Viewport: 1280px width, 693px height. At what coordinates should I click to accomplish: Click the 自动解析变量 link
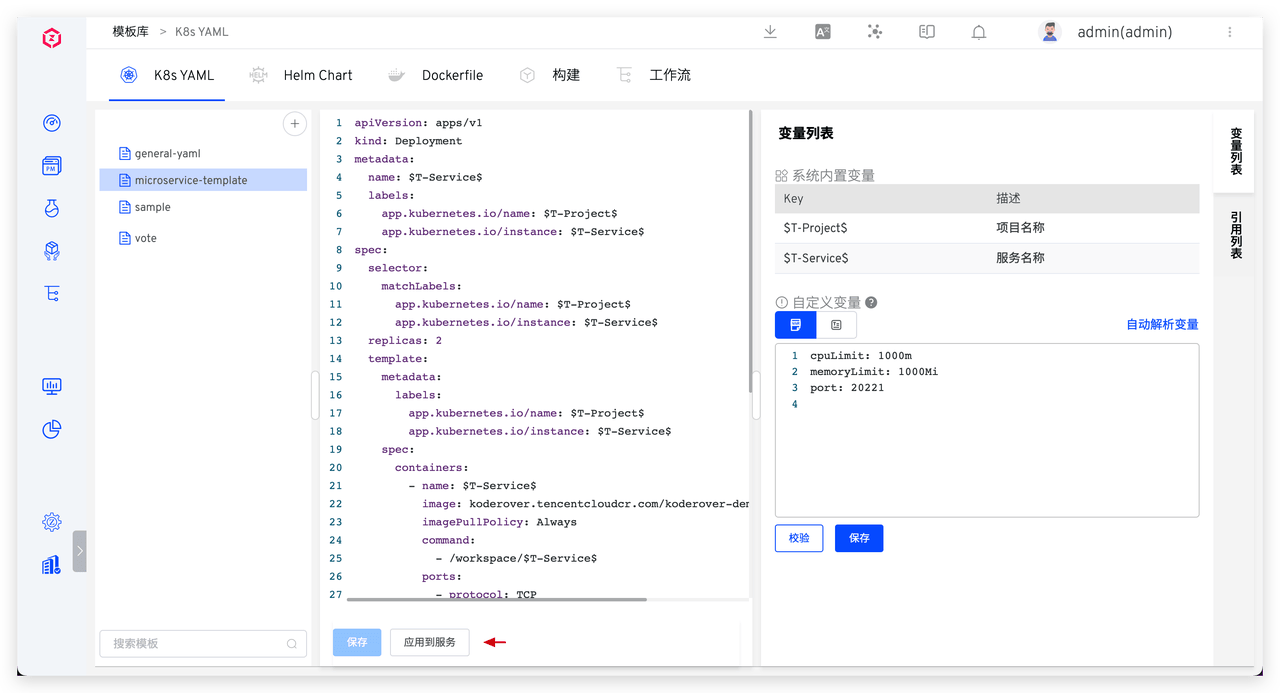(1162, 325)
